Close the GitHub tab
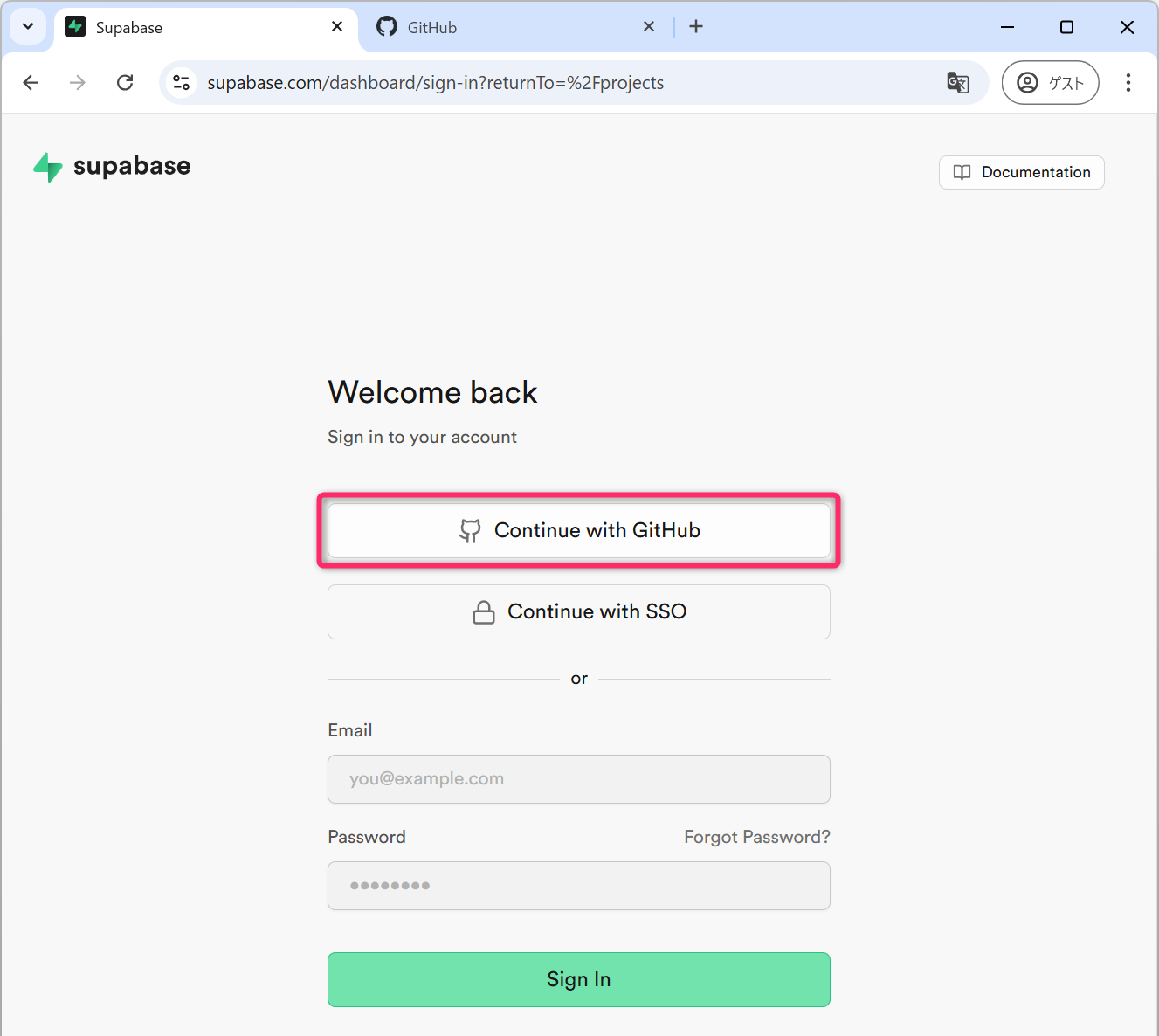The width and height of the screenshot is (1159, 1036). tap(649, 27)
